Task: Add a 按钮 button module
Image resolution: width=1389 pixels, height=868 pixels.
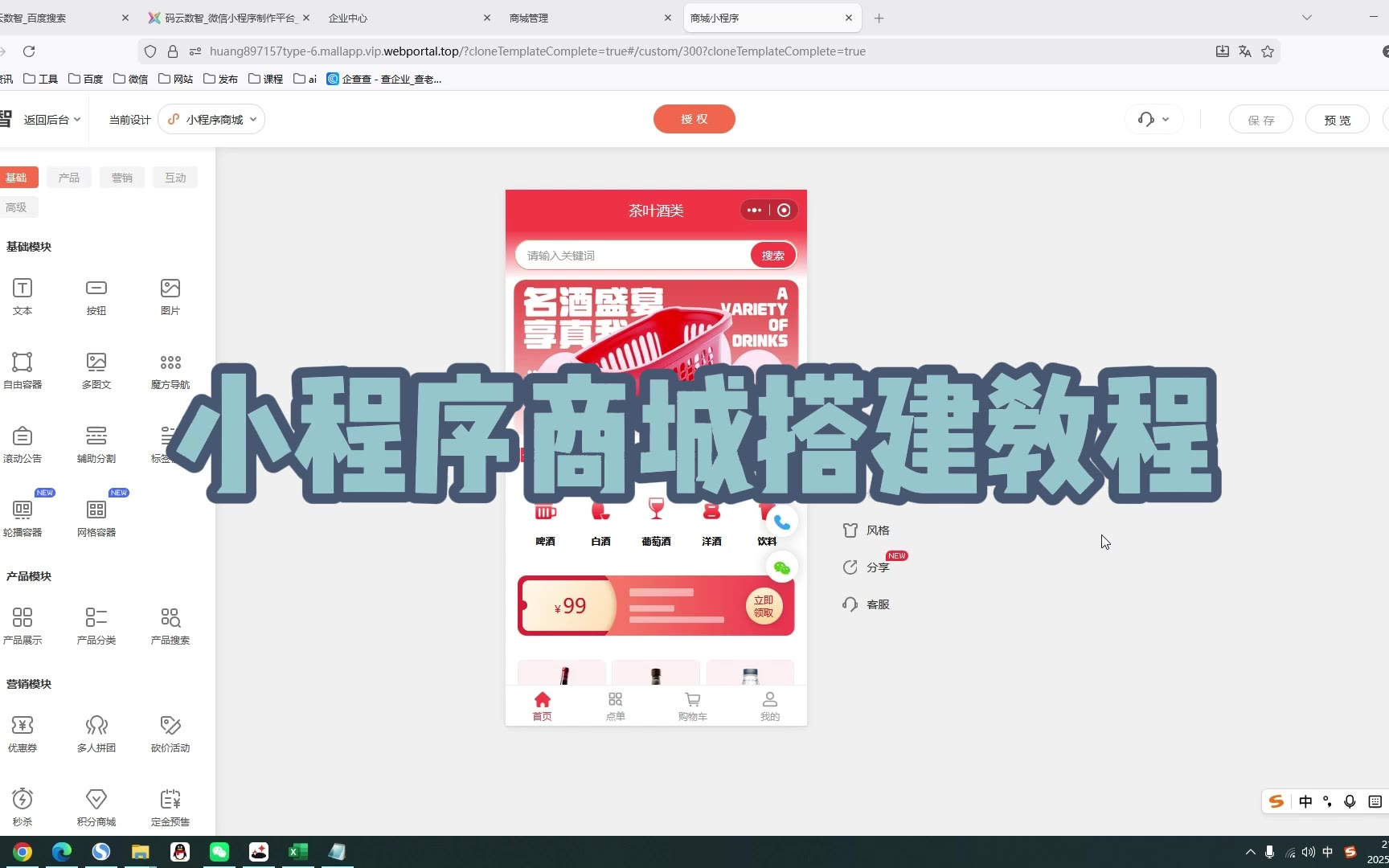Action: pyautogui.click(x=96, y=297)
